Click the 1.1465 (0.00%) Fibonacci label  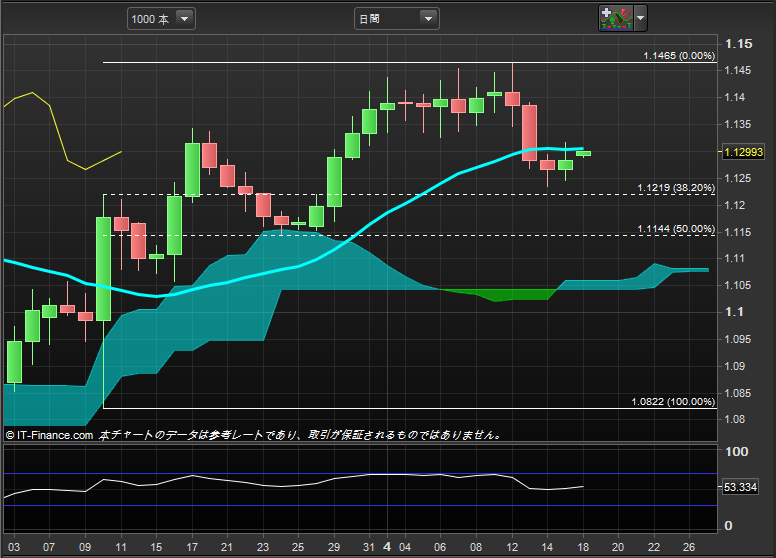pyautogui.click(x=679, y=56)
